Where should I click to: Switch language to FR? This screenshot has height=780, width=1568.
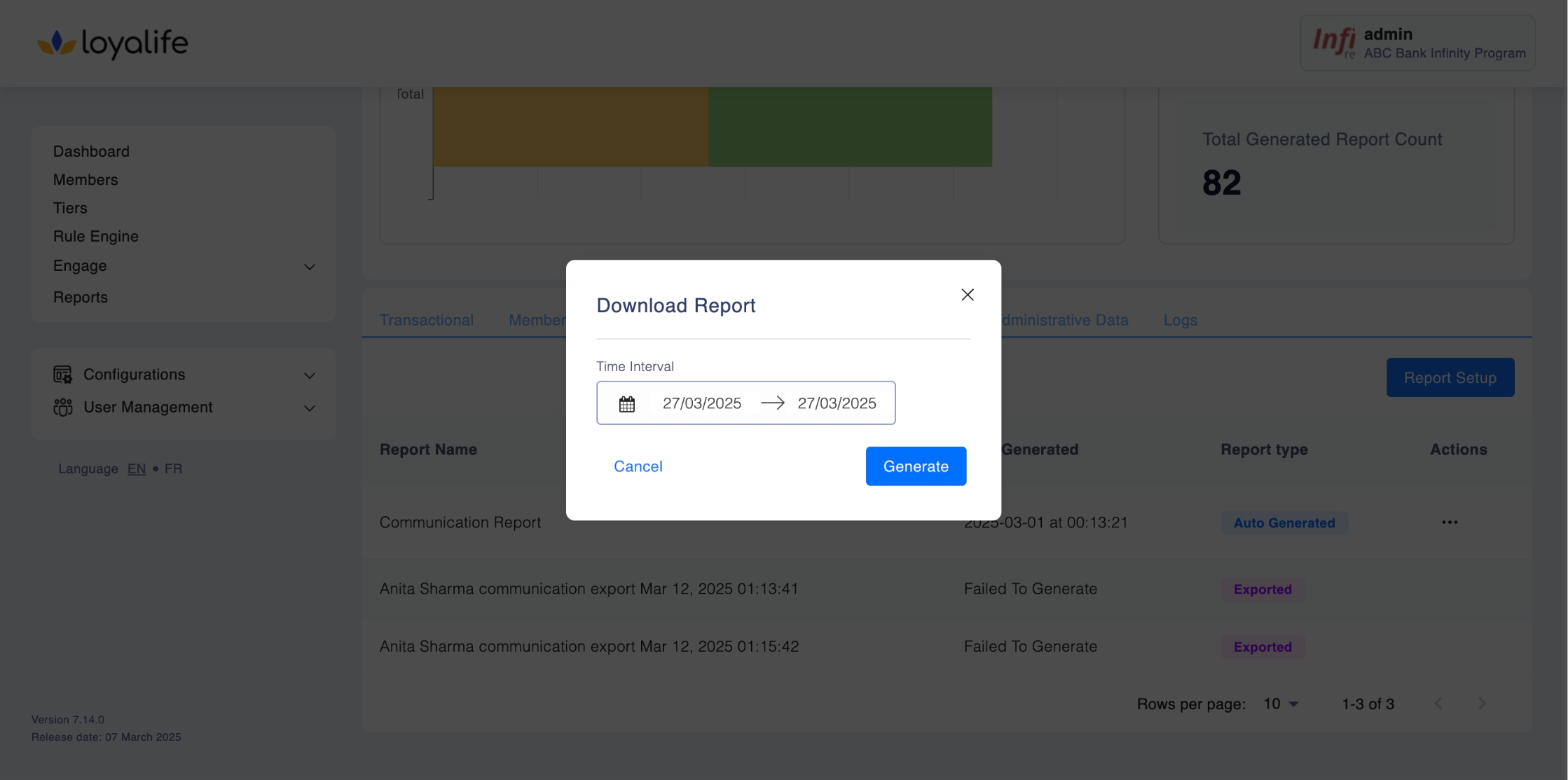click(x=173, y=468)
